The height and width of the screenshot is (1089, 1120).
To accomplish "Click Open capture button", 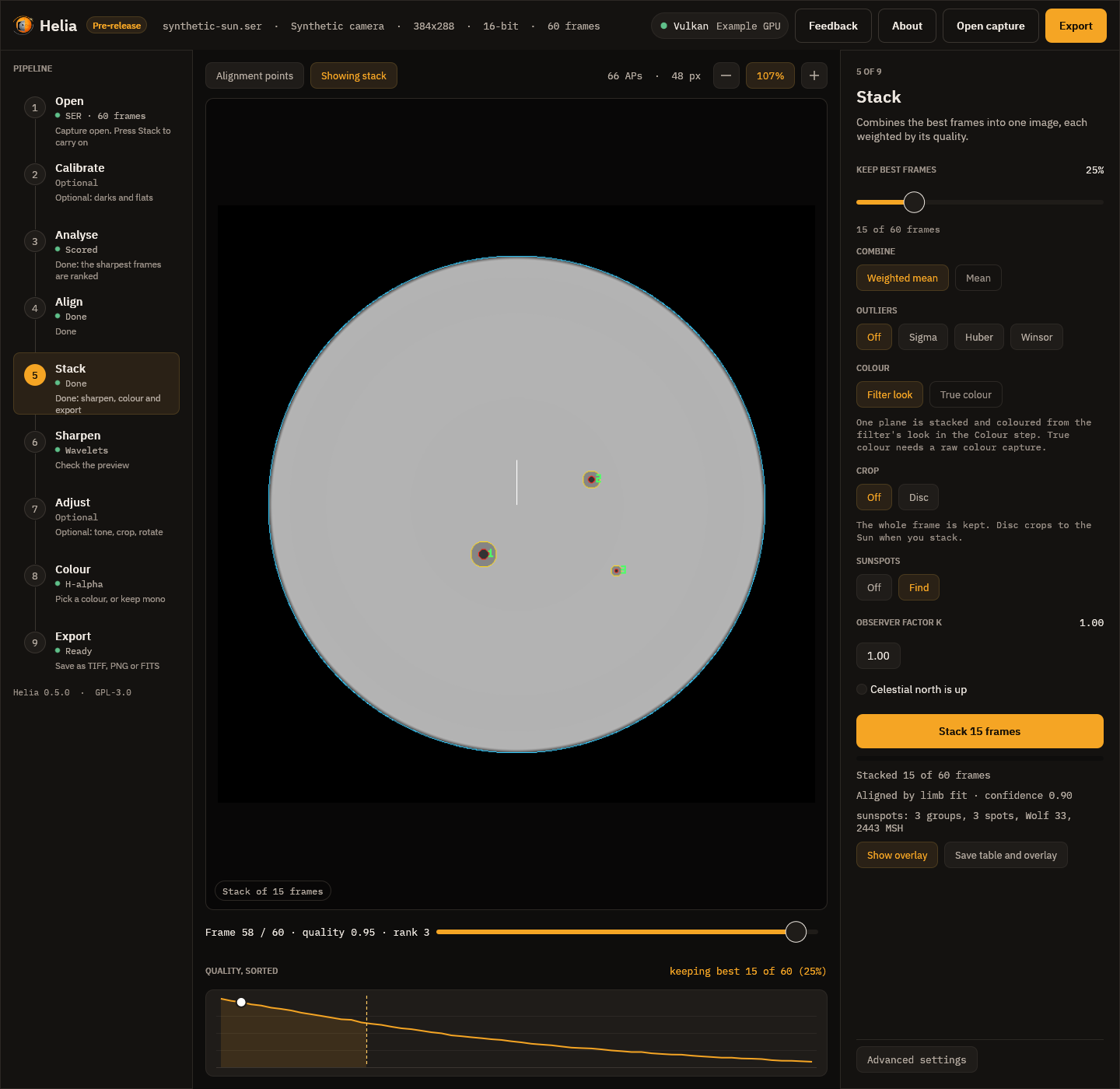I will [990, 26].
